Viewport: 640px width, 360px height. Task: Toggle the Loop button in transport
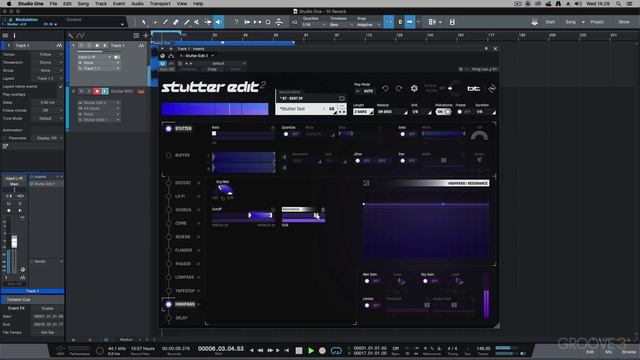coord(336,350)
